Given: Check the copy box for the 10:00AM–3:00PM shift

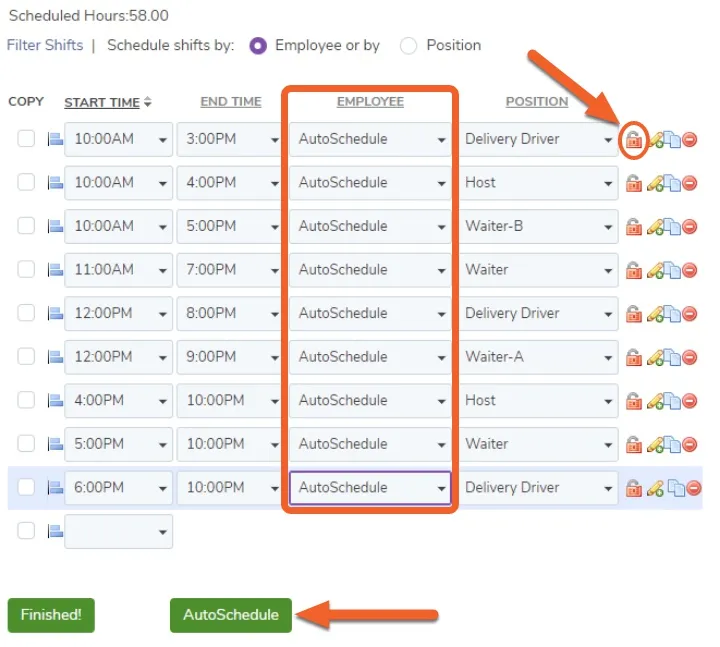Looking at the screenshot, I should pos(26,138).
